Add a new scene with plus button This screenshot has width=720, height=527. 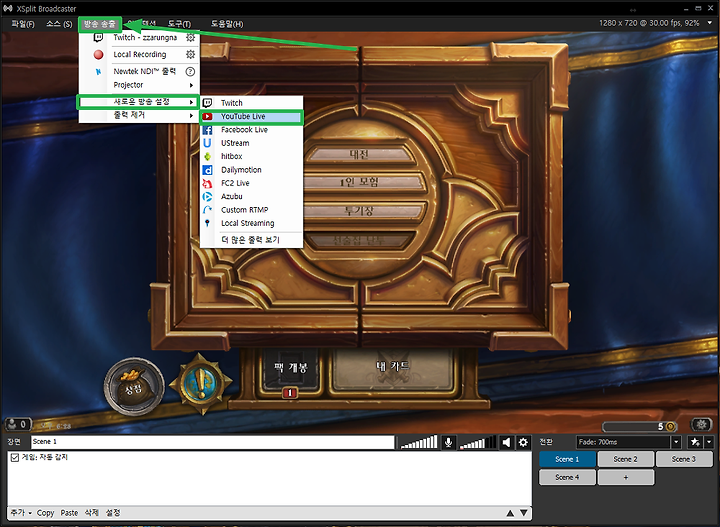[625, 477]
